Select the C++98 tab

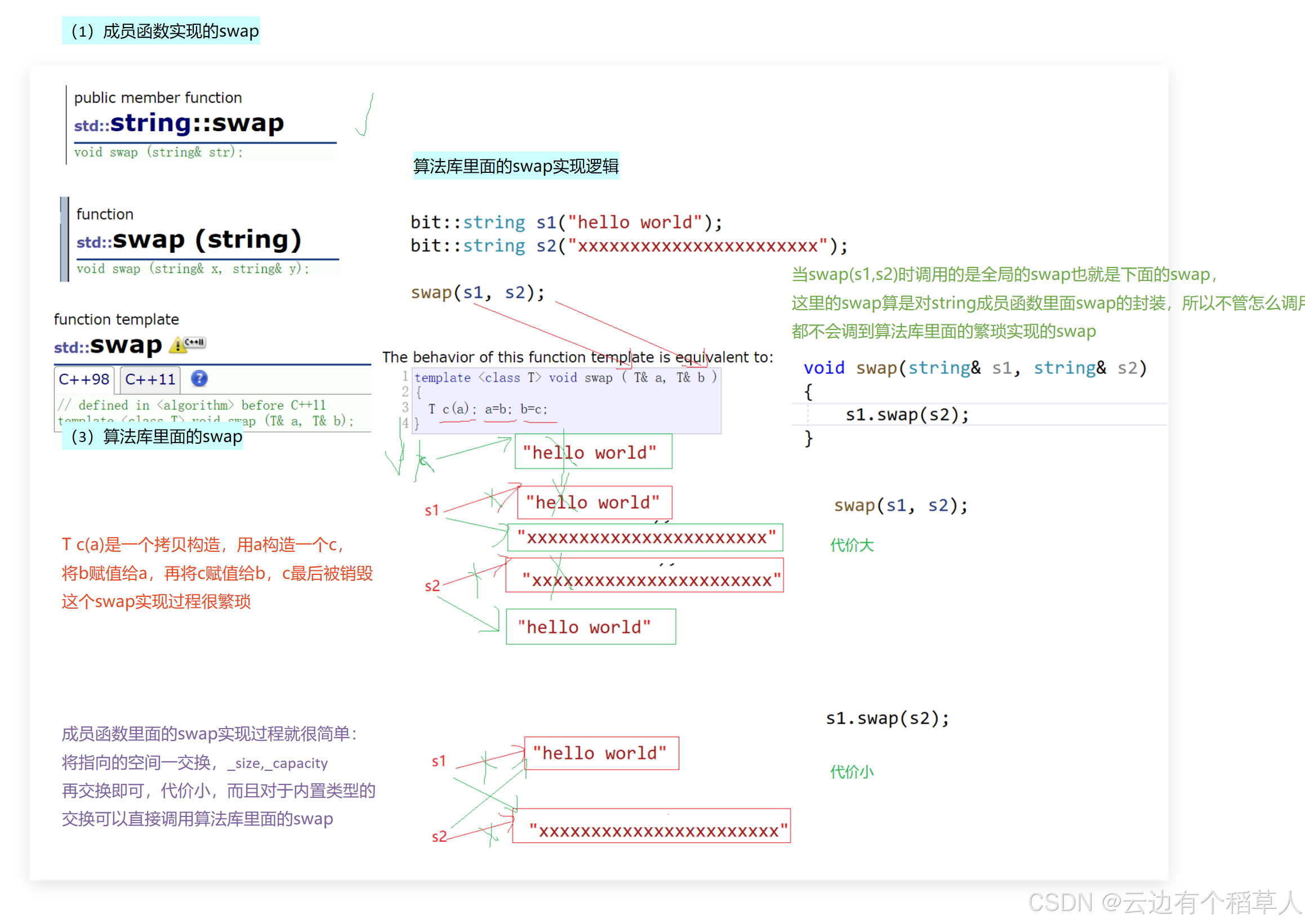point(84,380)
